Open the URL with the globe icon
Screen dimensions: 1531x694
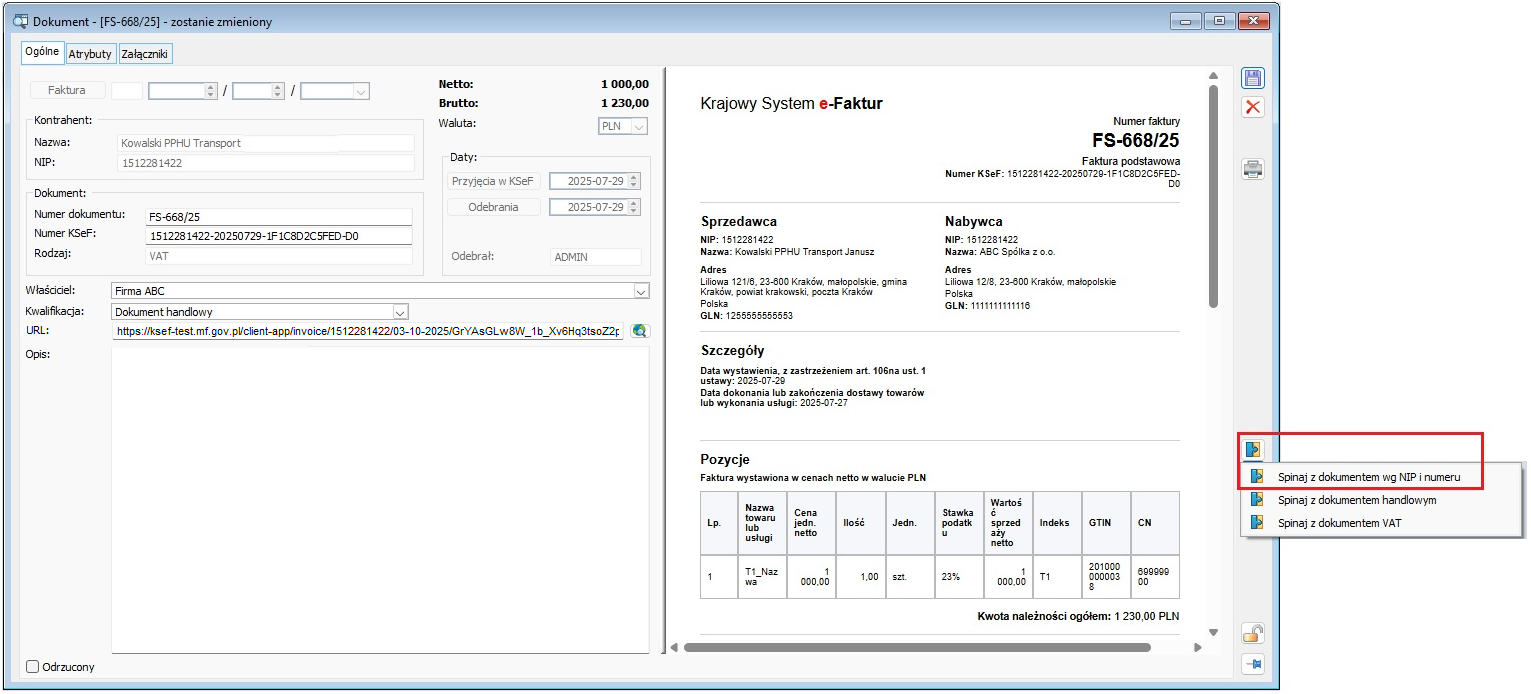(x=640, y=331)
